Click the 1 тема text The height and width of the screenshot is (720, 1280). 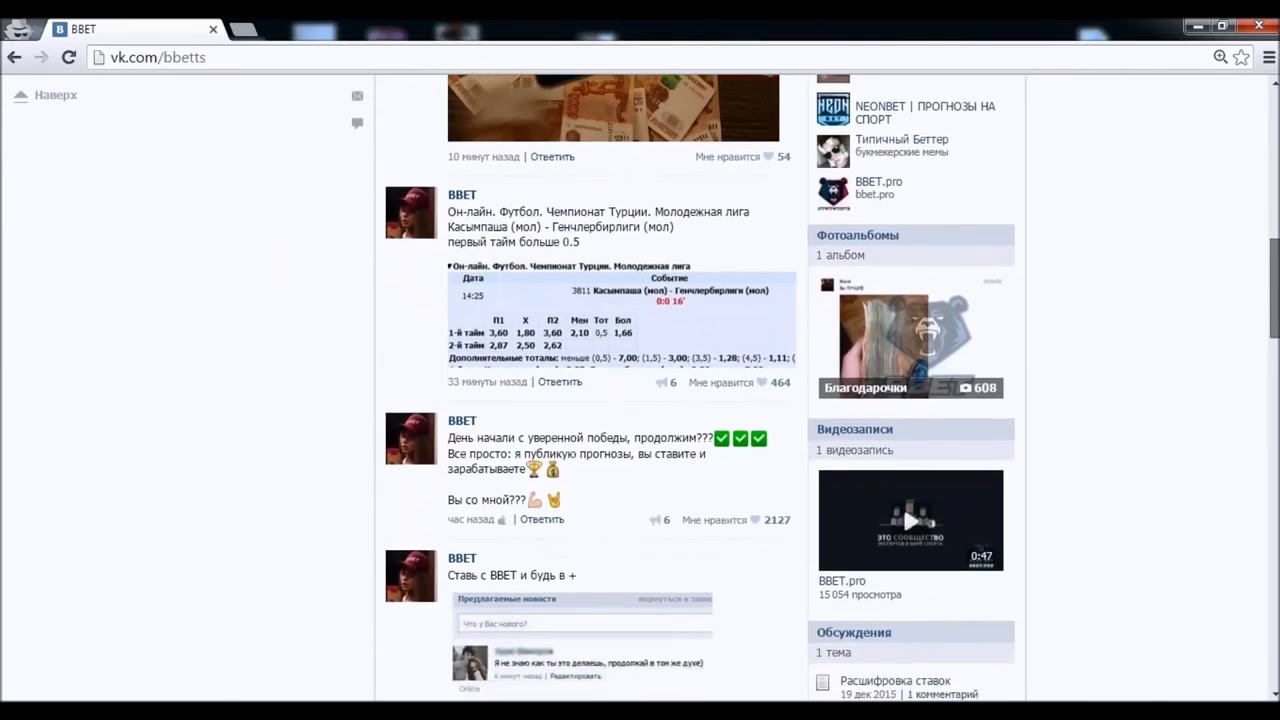pyautogui.click(x=834, y=653)
